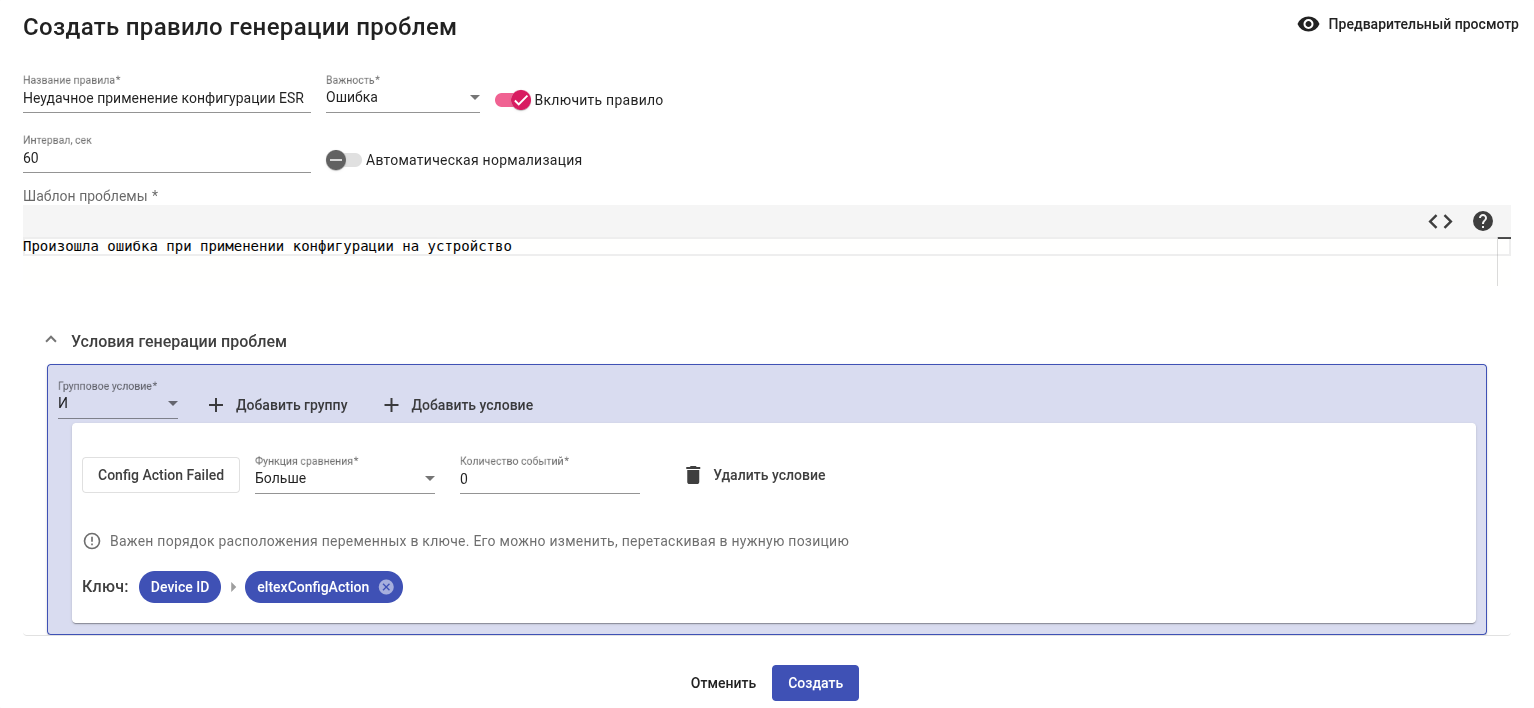Screen dimensions: 1534x708
Task: Click the Config Action Failed button
Action: coord(161,475)
